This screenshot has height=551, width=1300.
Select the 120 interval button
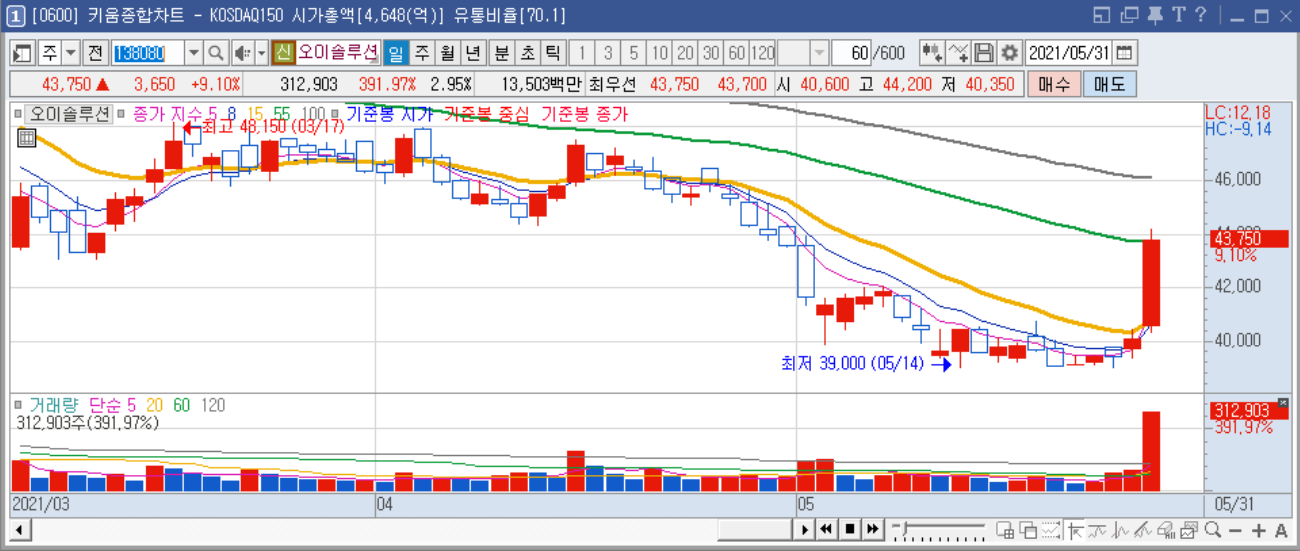click(x=762, y=53)
